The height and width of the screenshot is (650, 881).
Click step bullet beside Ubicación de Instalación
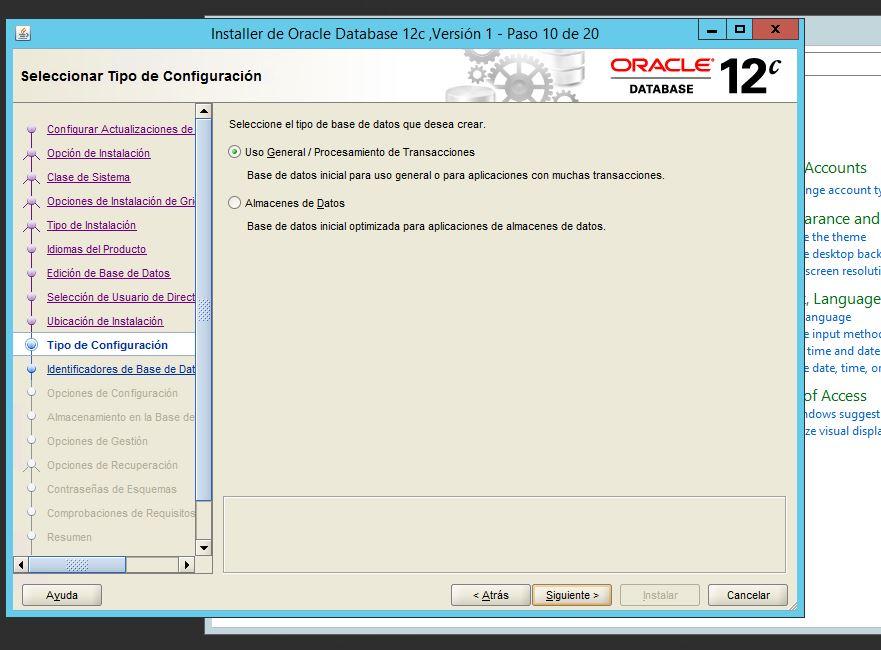click(31, 321)
